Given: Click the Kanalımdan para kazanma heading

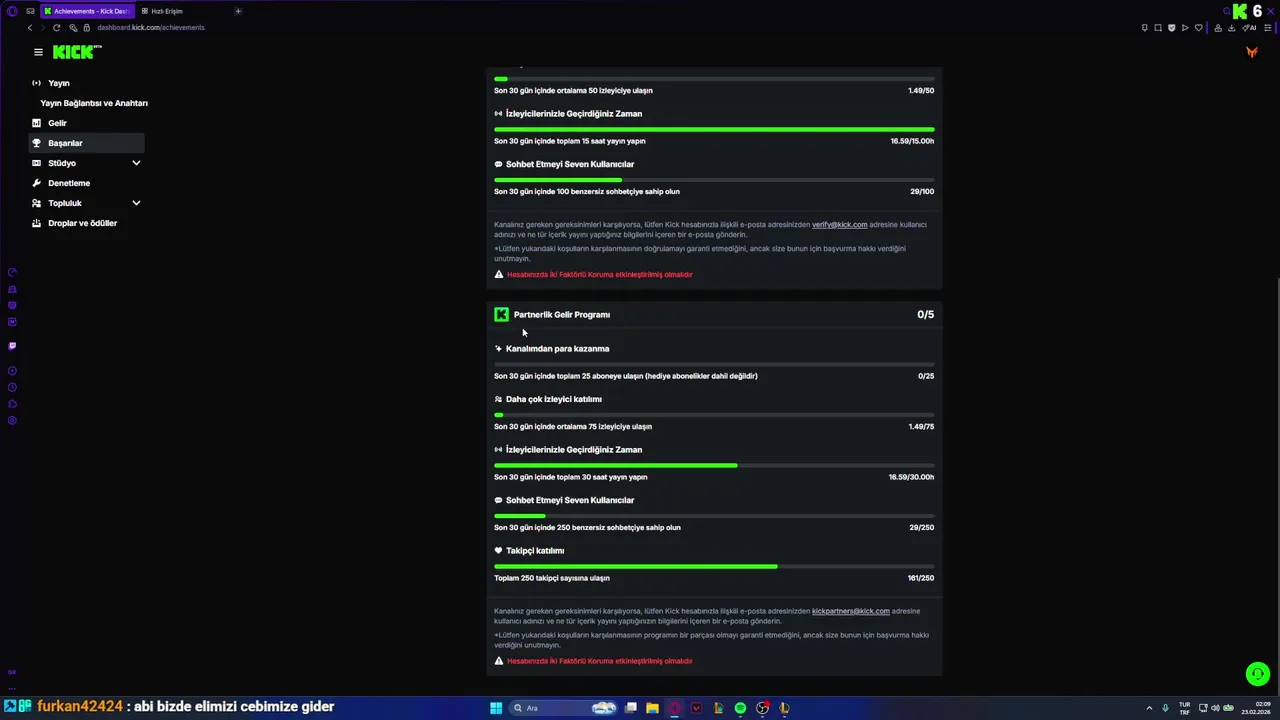Looking at the screenshot, I should click(557, 349).
